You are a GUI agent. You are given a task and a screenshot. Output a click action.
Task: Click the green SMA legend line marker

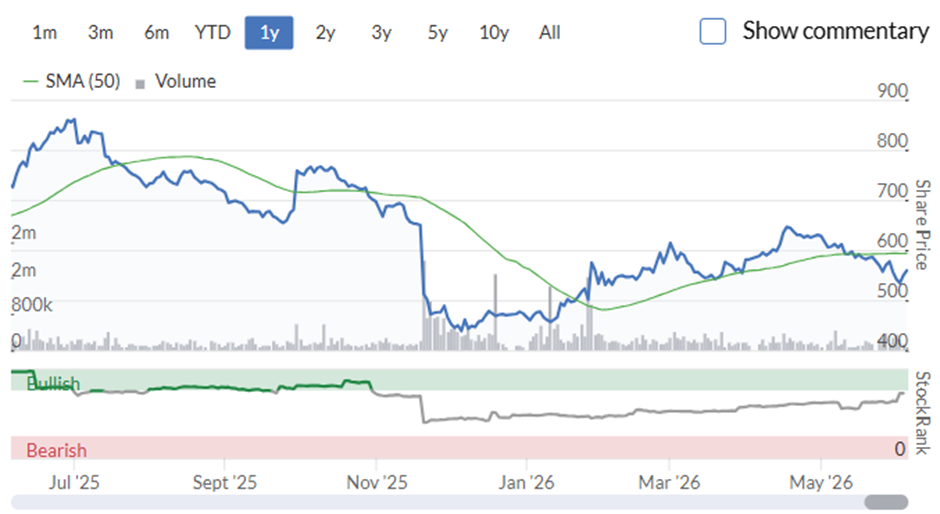31,81
